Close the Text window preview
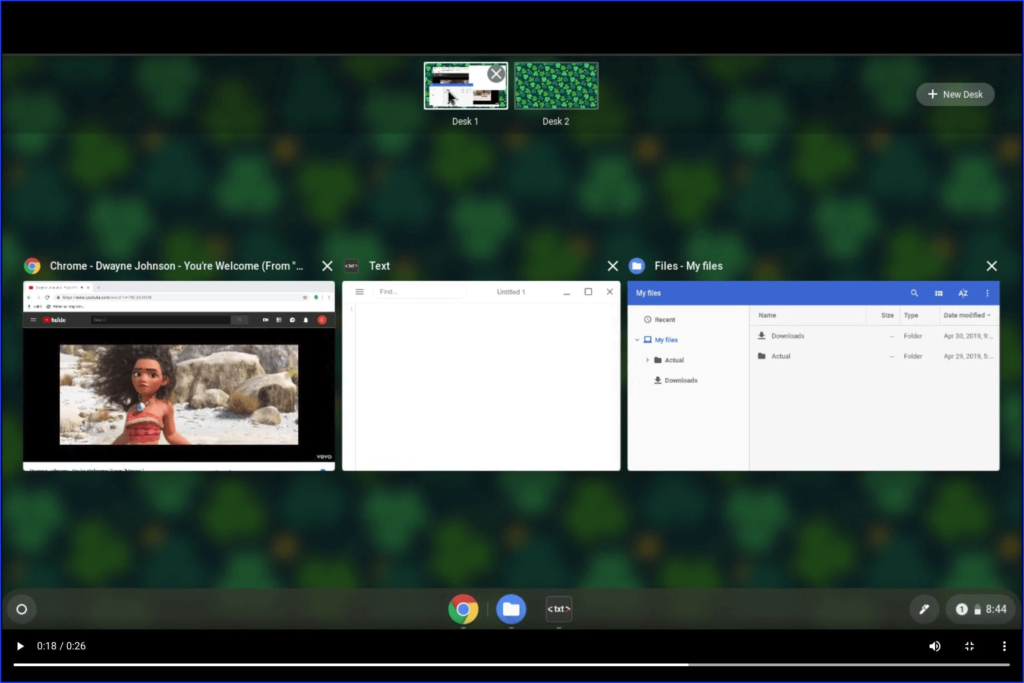 coord(613,266)
